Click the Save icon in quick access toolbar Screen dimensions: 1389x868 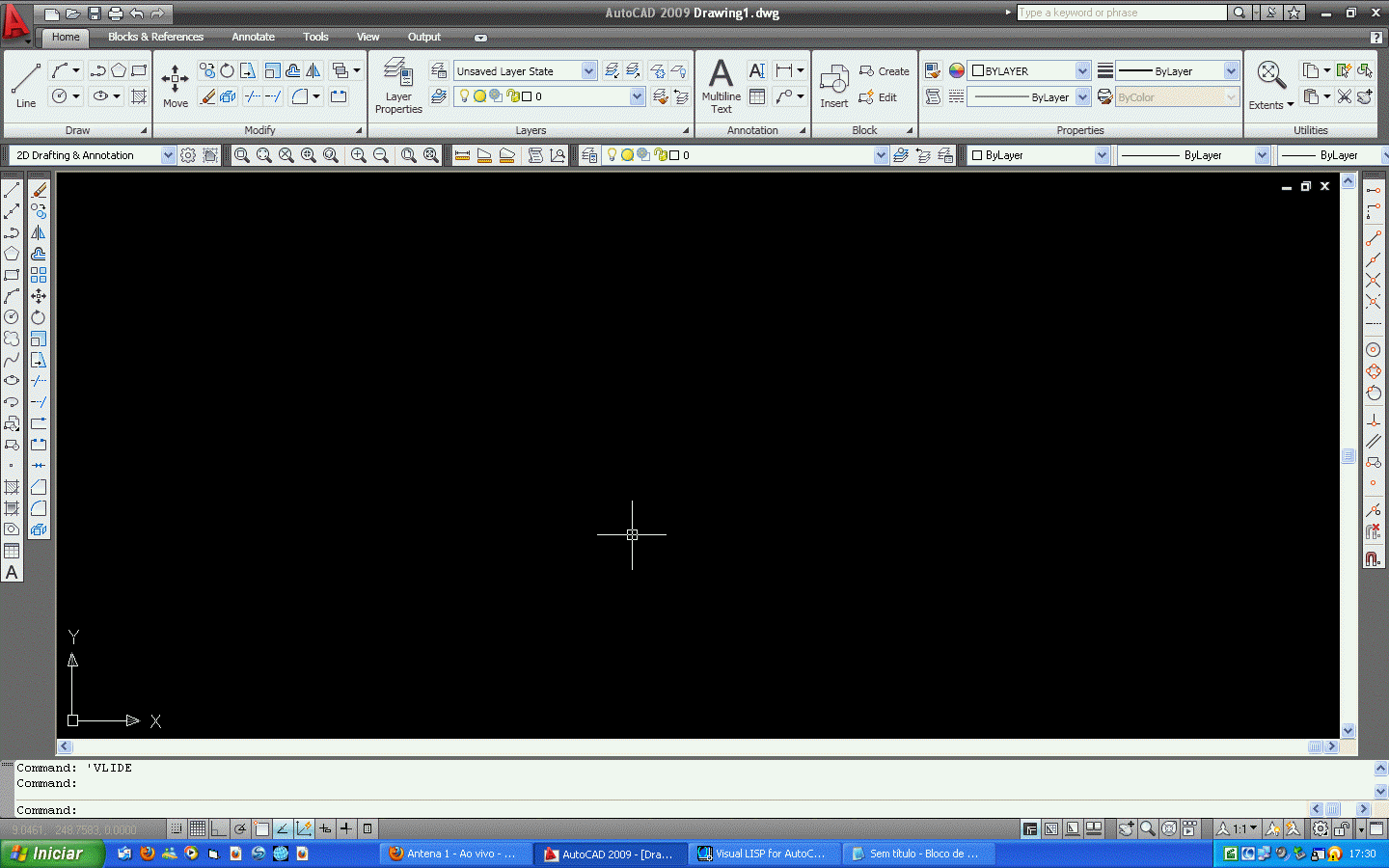pyautogui.click(x=95, y=14)
